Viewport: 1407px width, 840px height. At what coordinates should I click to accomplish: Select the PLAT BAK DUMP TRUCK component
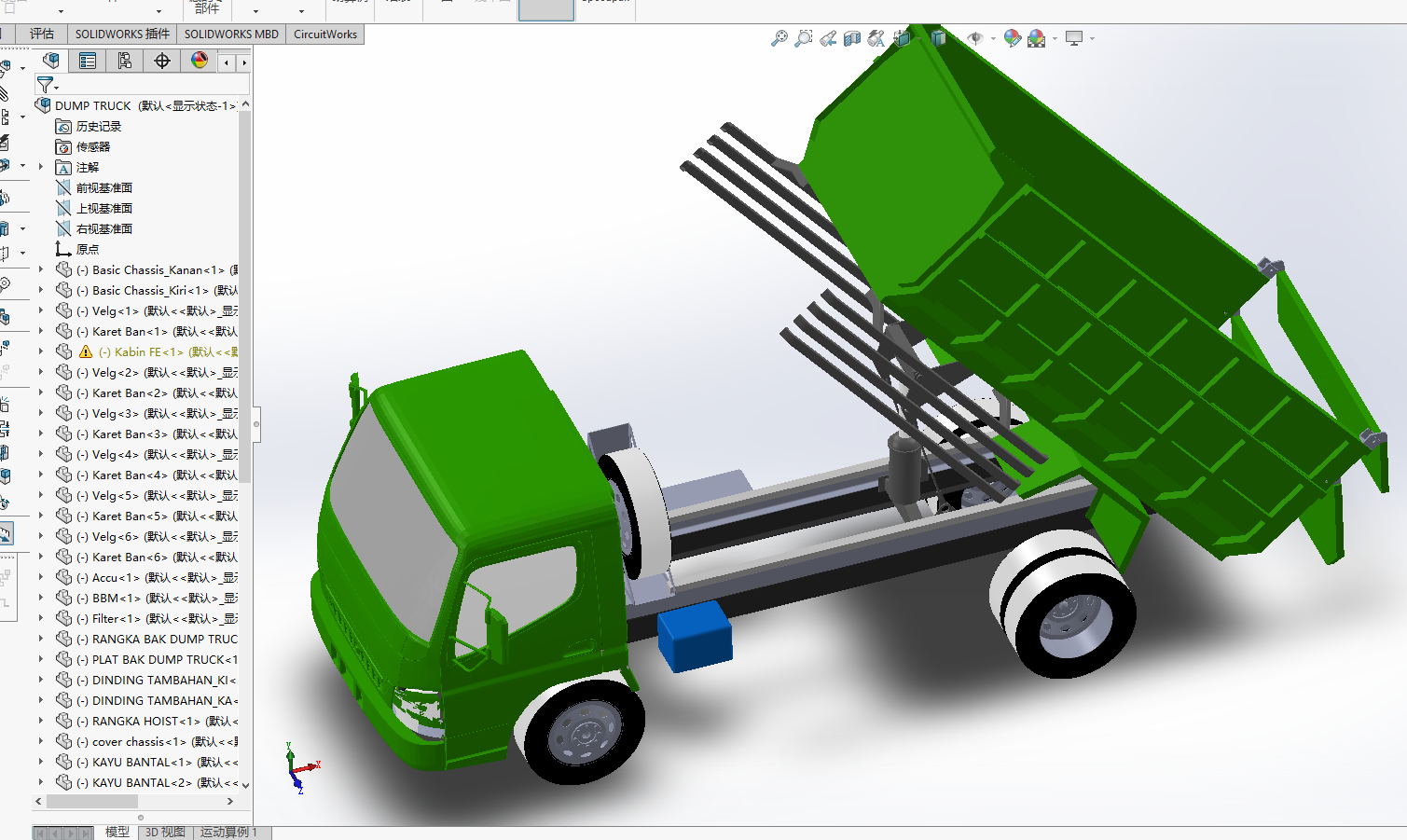(x=146, y=659)
